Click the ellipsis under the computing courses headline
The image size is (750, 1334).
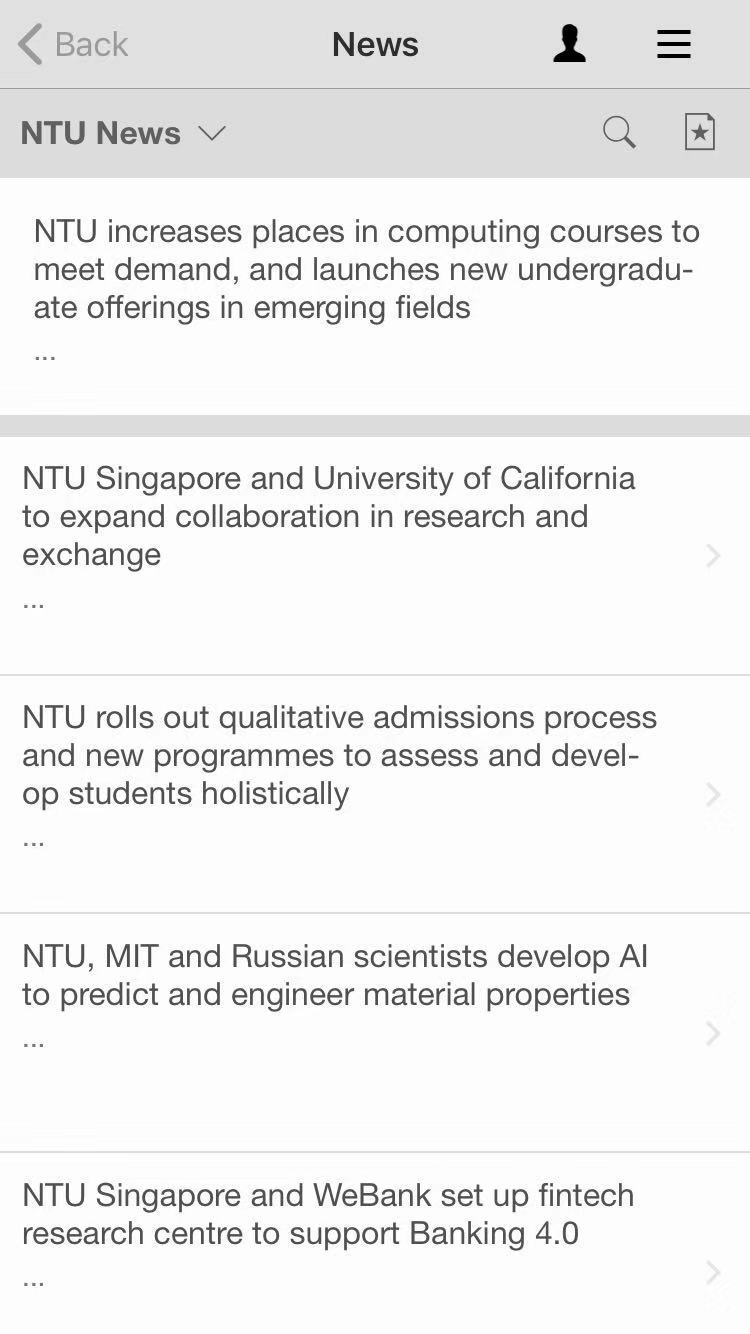click(x=45, y=354)
